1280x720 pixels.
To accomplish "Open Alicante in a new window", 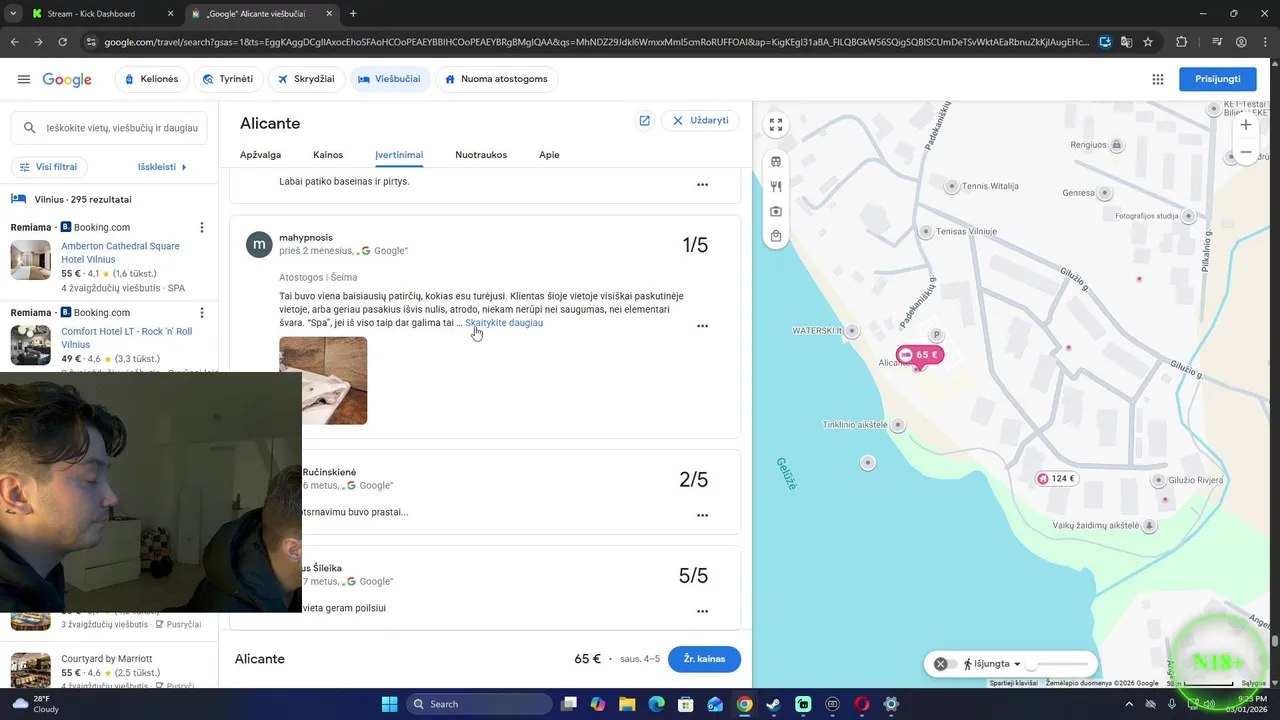I will click(x=644, y=120).
